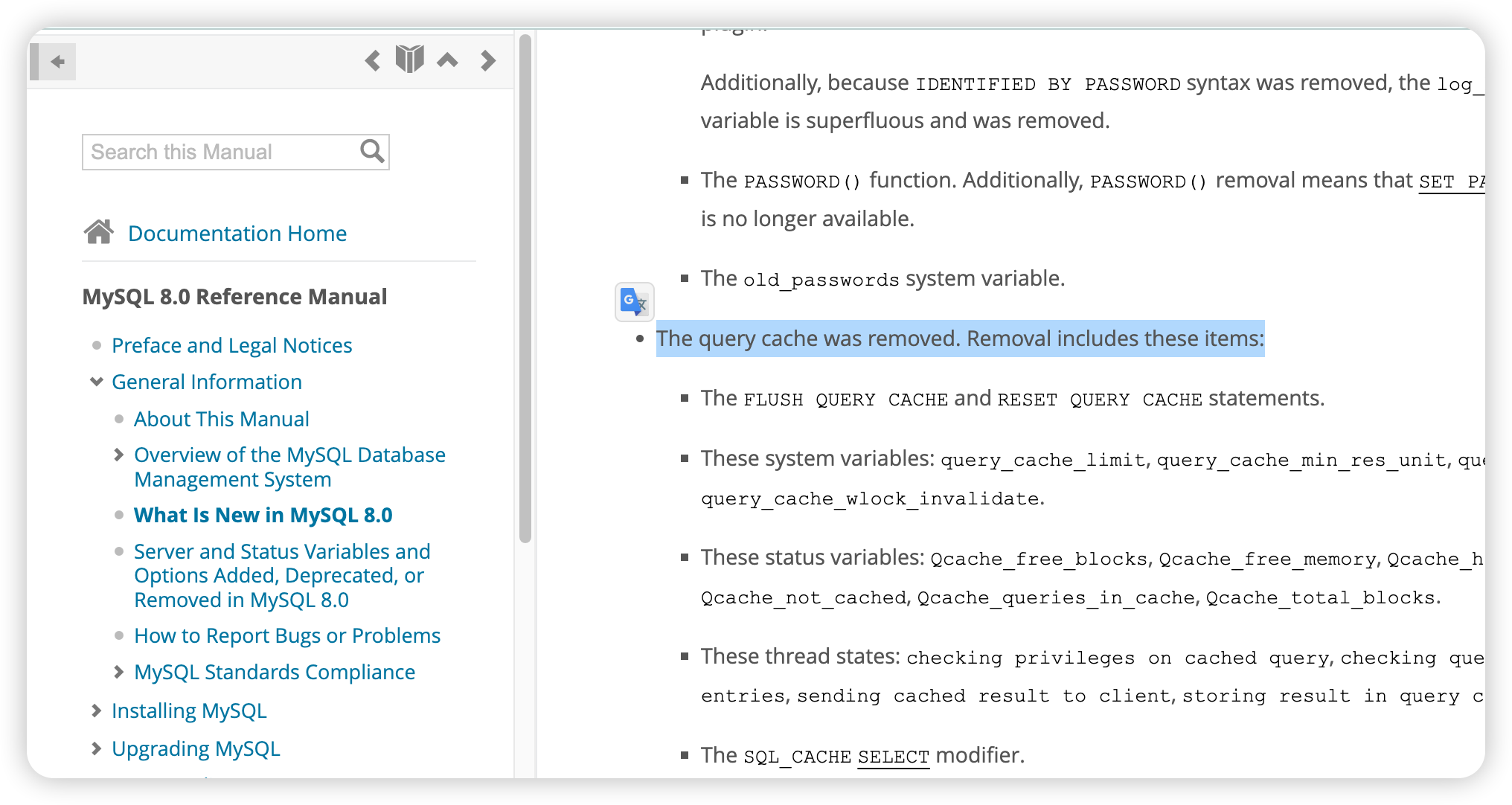Image resolution: width=1512 pixels, height=805 pixels.
Task: Click the sidebar vertical scrollbar thumb
Action: [x=525, y=289]
